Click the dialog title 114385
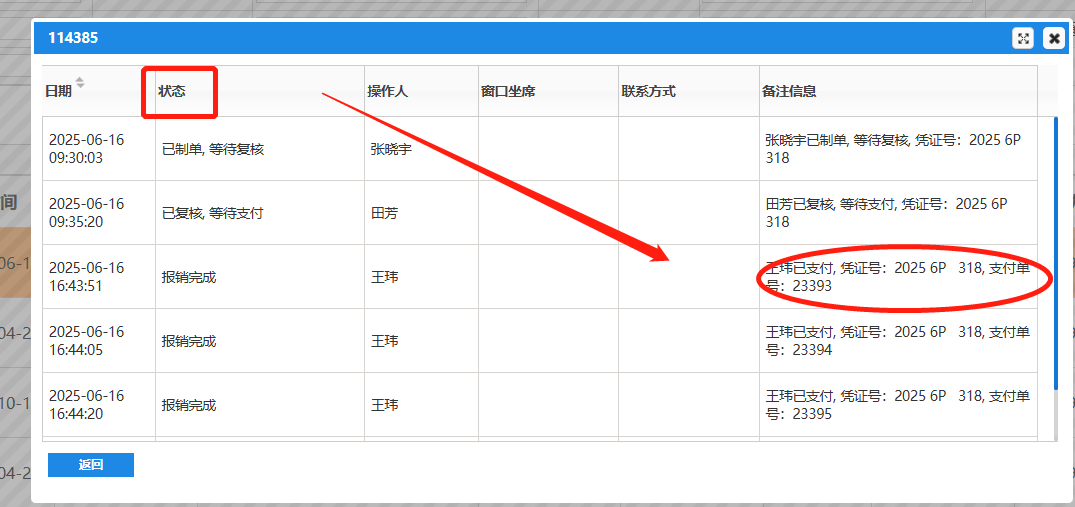The width and height of the screenshot is (1075, 507). click(73, 38)
